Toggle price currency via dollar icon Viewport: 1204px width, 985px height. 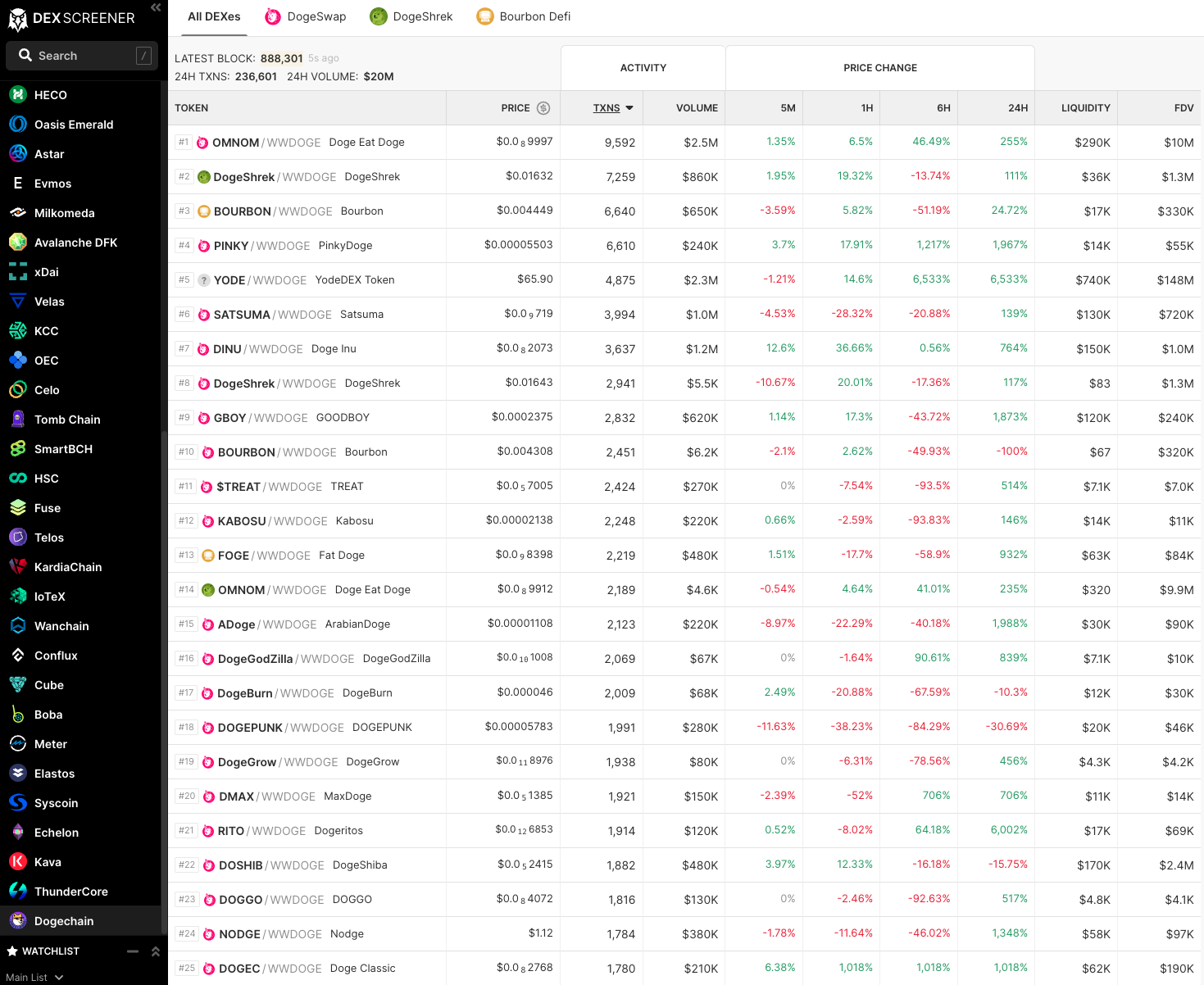coord(543,108)
